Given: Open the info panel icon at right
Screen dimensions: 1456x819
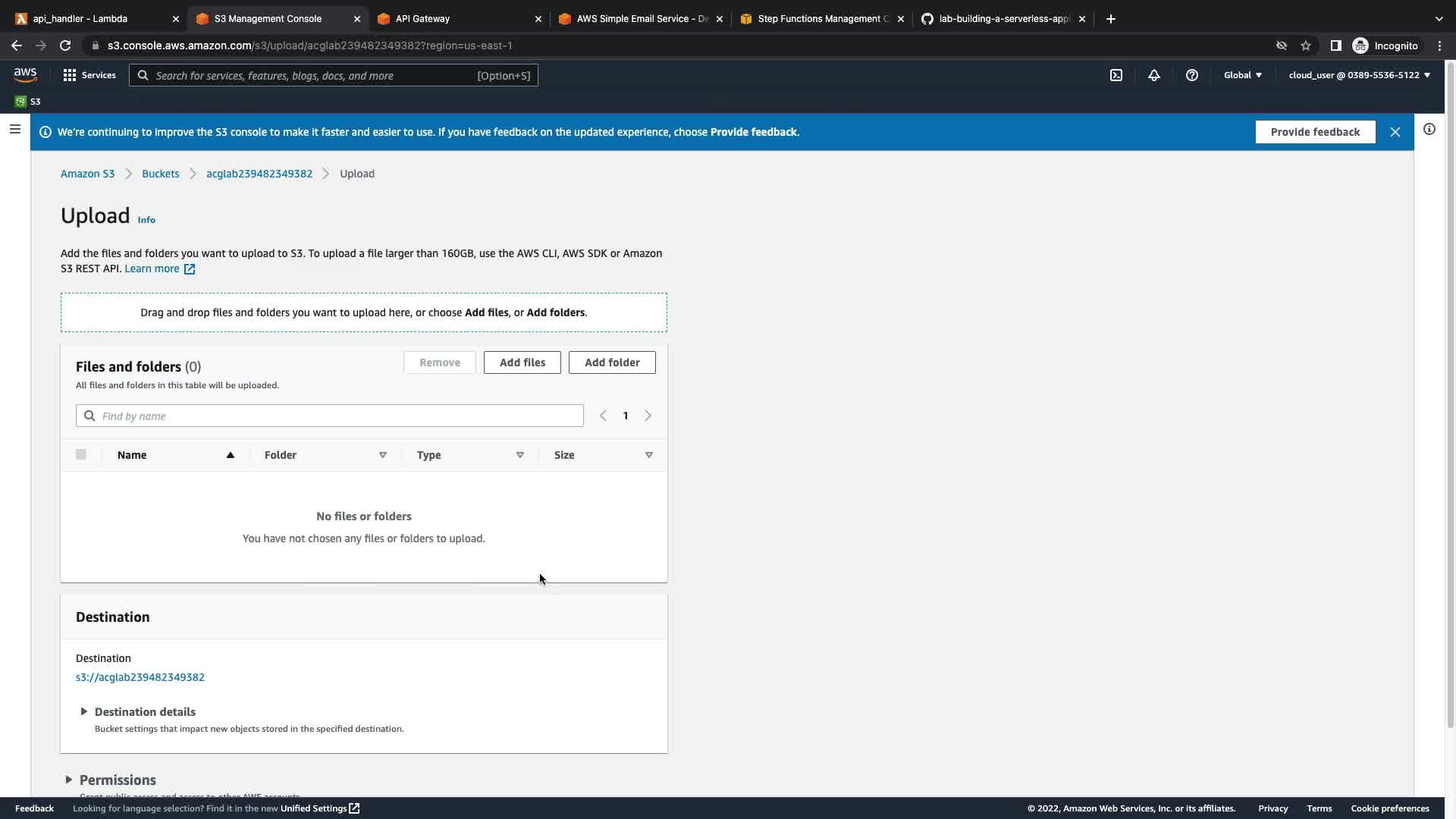Looking at the screenshot, I should [x=1429, y=130].
